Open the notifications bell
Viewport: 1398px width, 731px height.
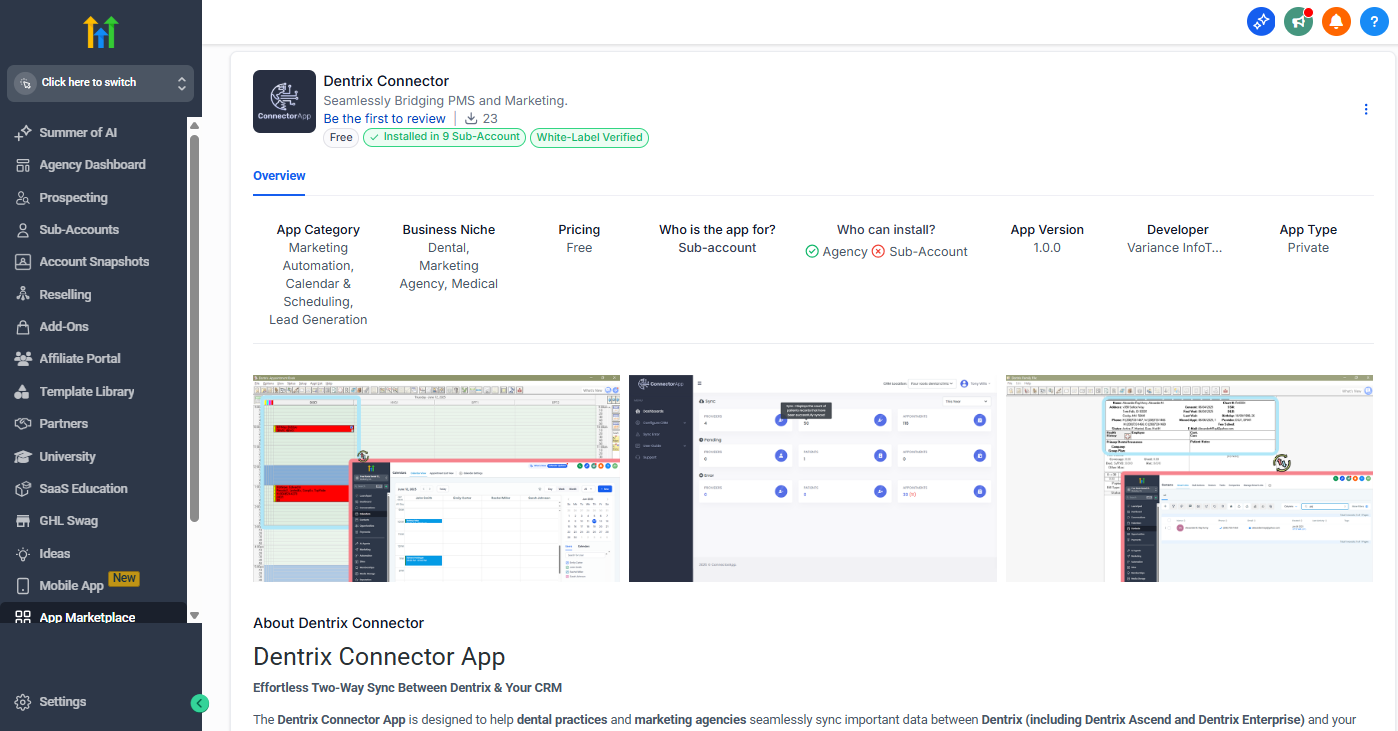[x=1336, y=21]
